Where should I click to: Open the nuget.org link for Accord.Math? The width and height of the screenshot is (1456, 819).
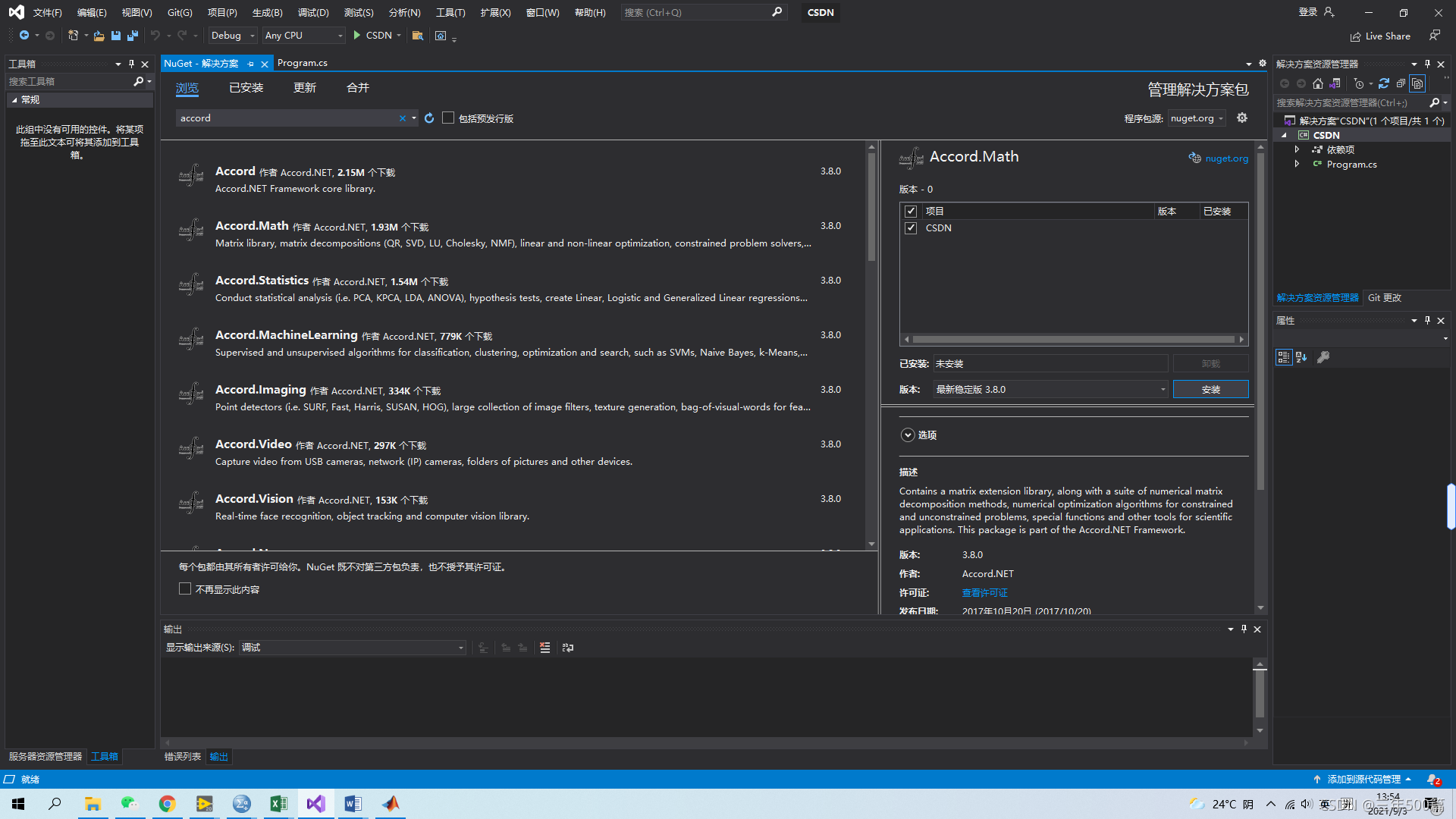1226,158
